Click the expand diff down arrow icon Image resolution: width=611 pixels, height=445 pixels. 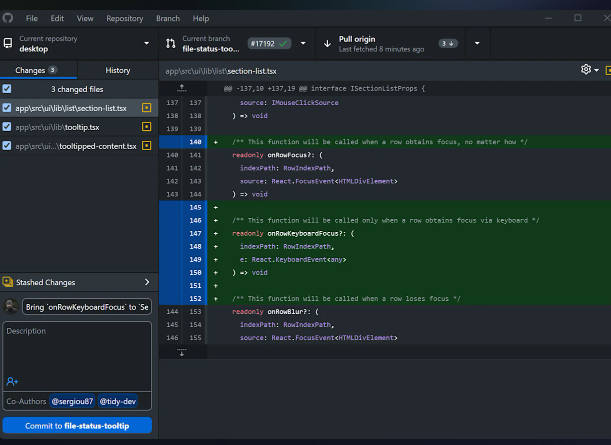tap(181, 352)
